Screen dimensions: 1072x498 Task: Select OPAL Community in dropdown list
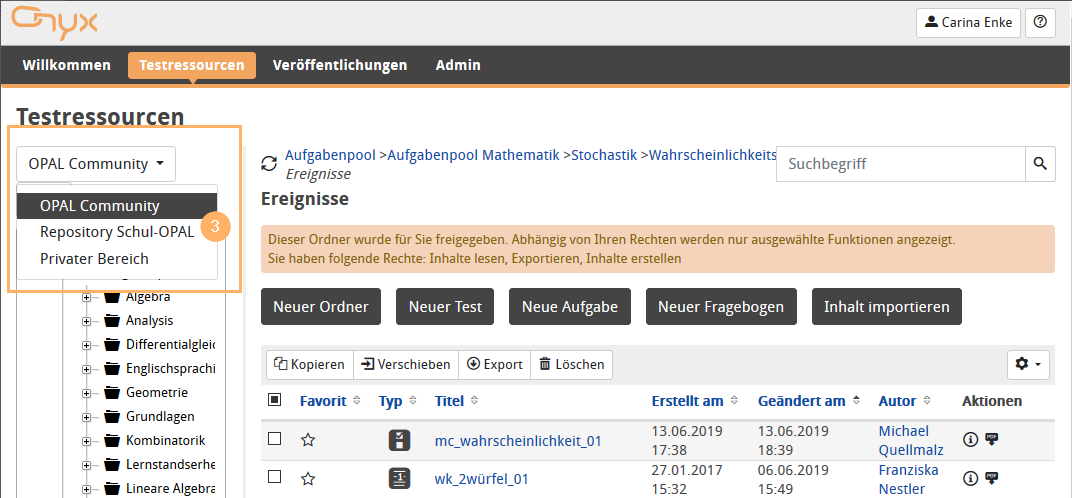(117, 206)
